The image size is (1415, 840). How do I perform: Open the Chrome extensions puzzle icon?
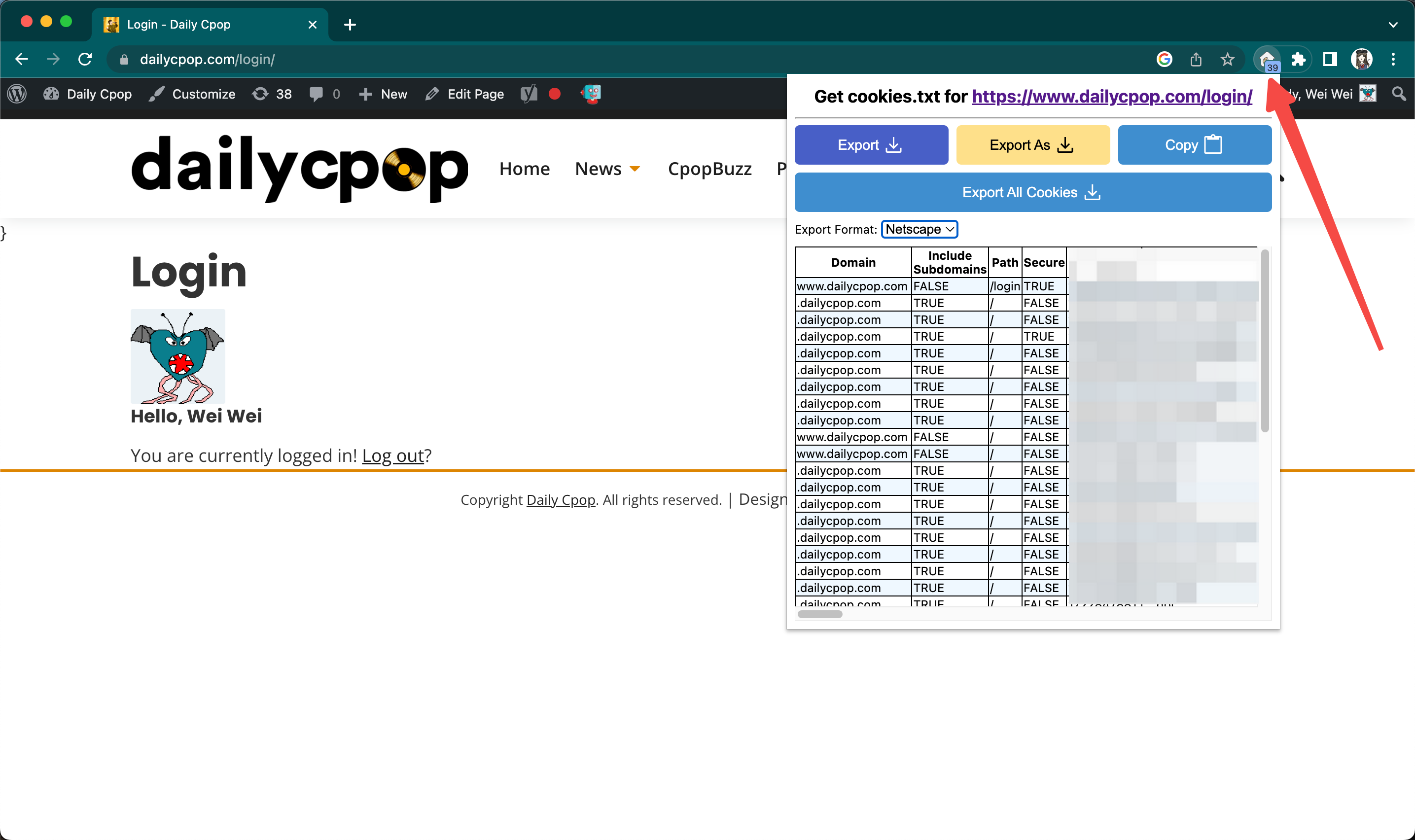click(x=1299, y=59)
